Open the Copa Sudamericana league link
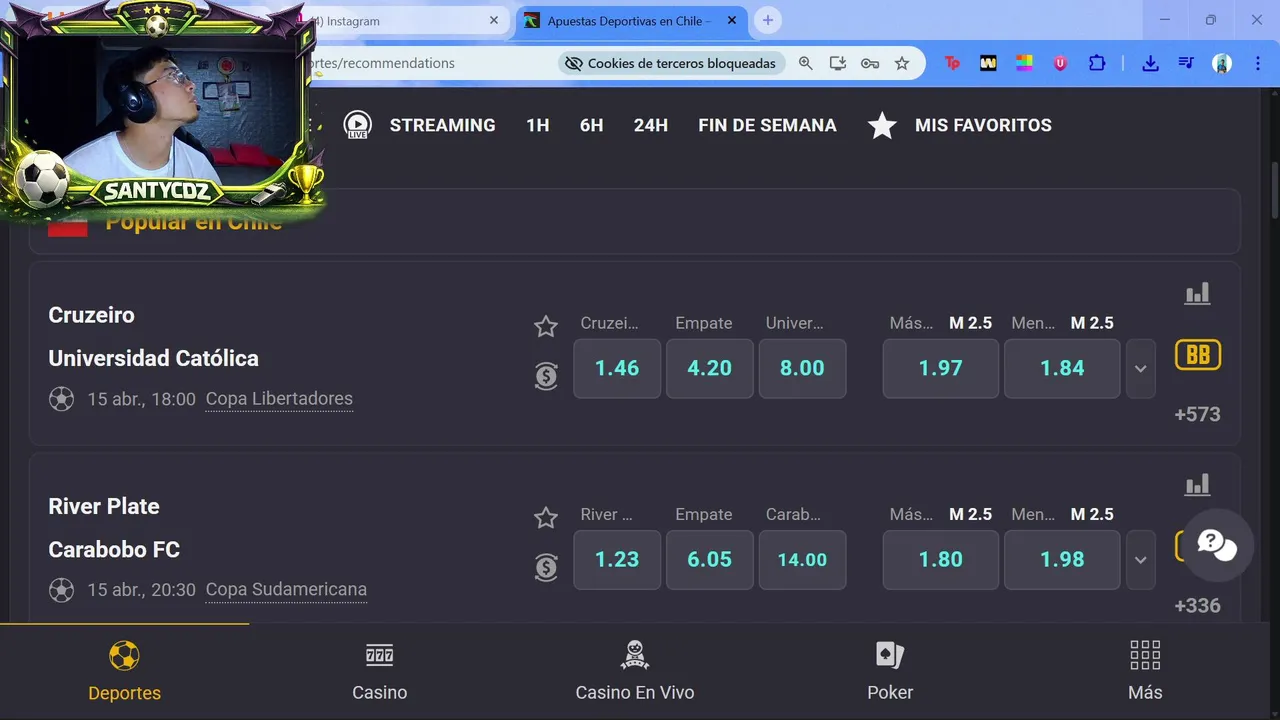The width and height of the screenshot is (1280, 720). click(286, 590)
